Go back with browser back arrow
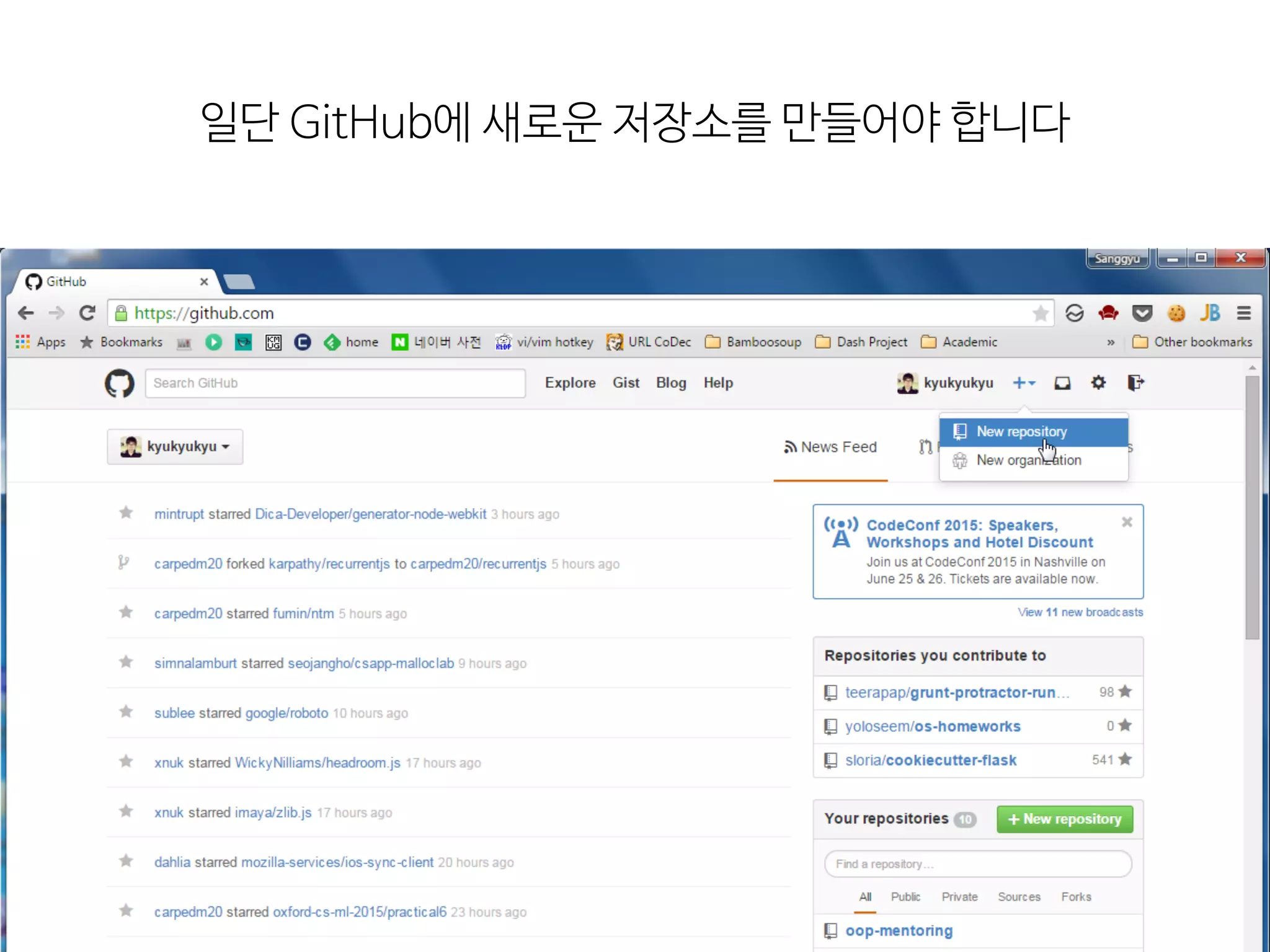The image size is (1270, 952). (25, 313)
